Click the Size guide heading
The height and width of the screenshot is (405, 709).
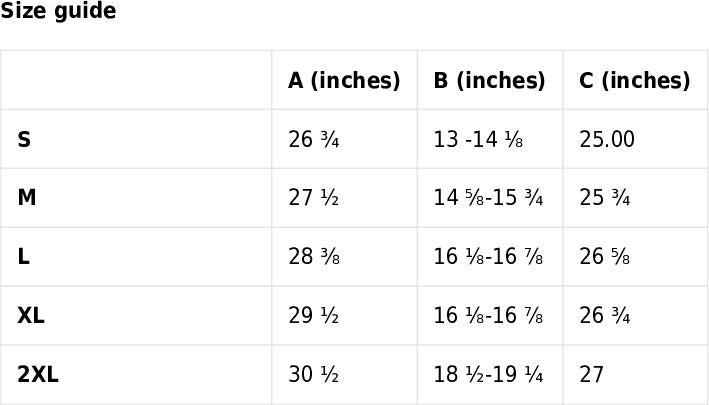point(58,10)
